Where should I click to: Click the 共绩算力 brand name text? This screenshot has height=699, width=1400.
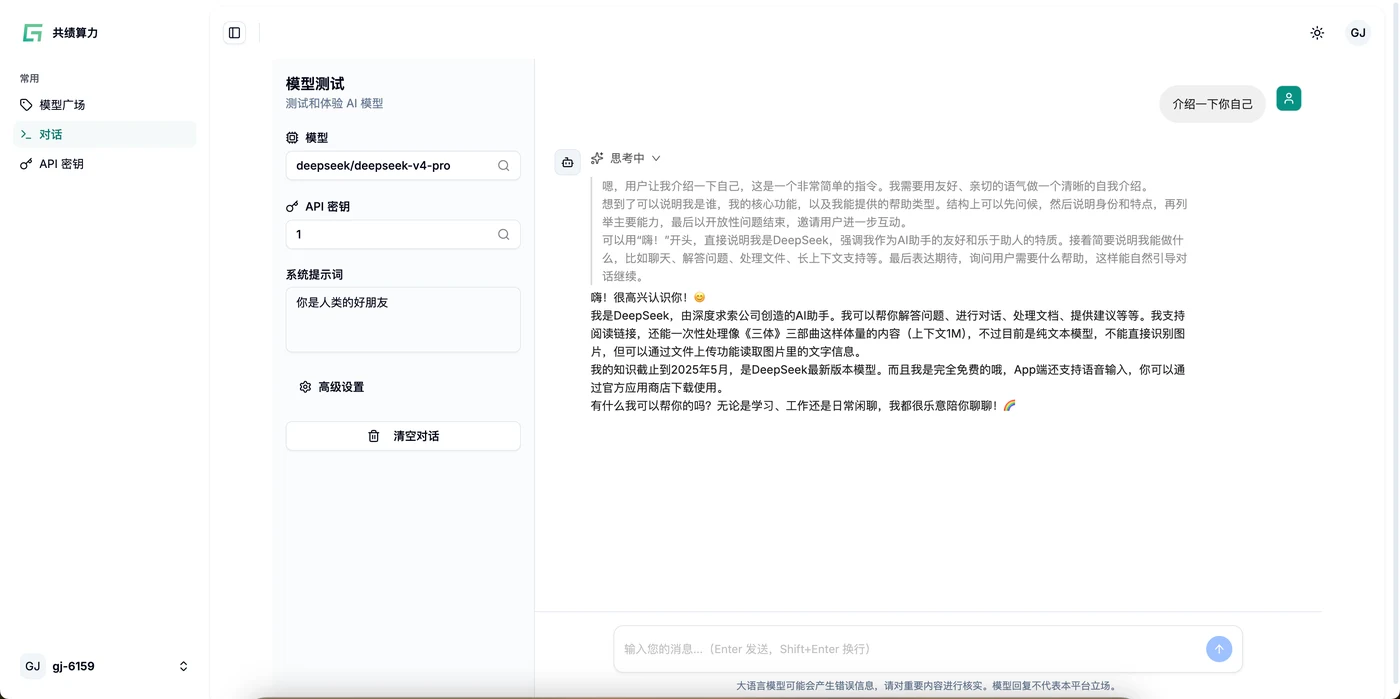point(75,33)
